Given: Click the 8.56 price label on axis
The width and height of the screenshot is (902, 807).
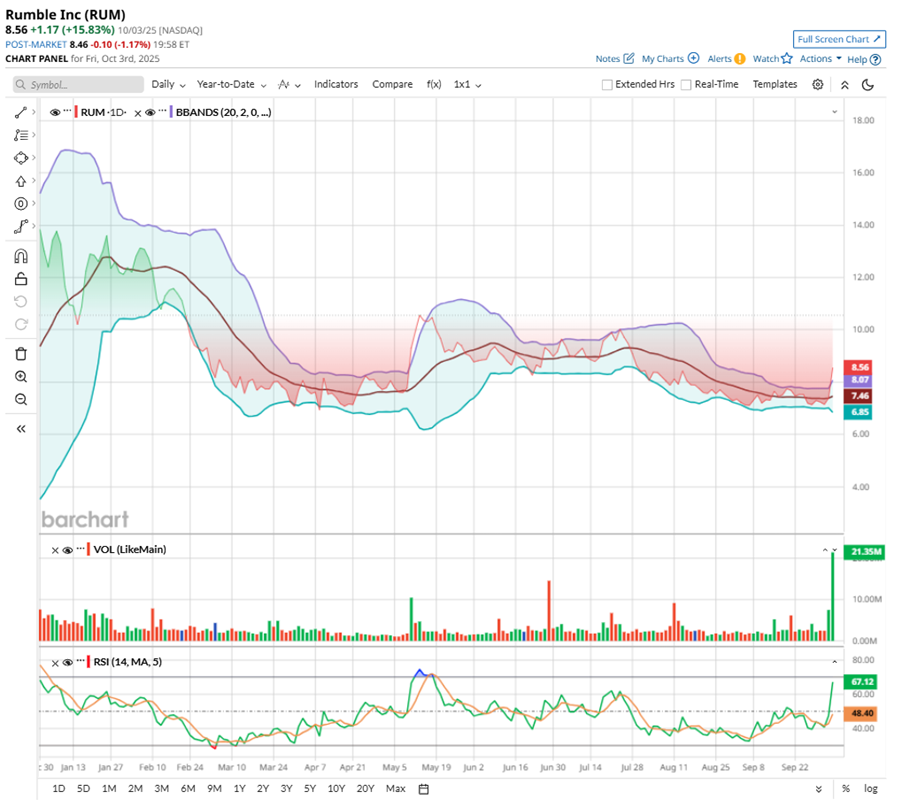Looking at the screenshot, I should click(859, 367).
